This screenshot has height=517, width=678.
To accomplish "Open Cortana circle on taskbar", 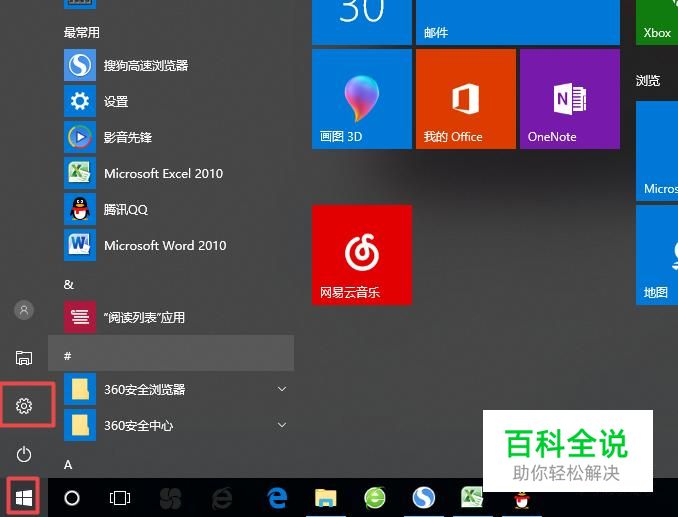I will 72,498.
